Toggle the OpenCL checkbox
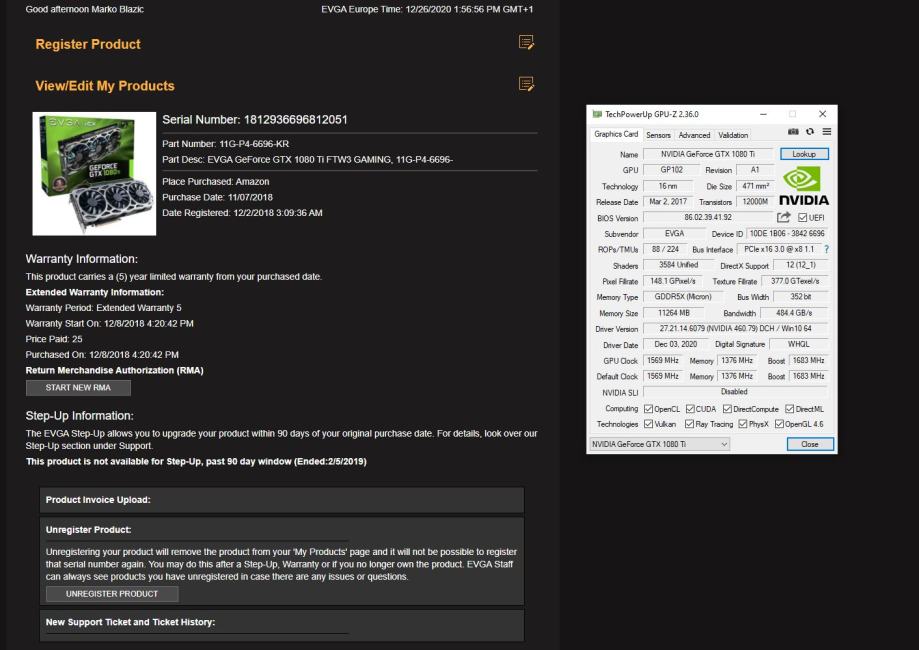 click(648, 409)
